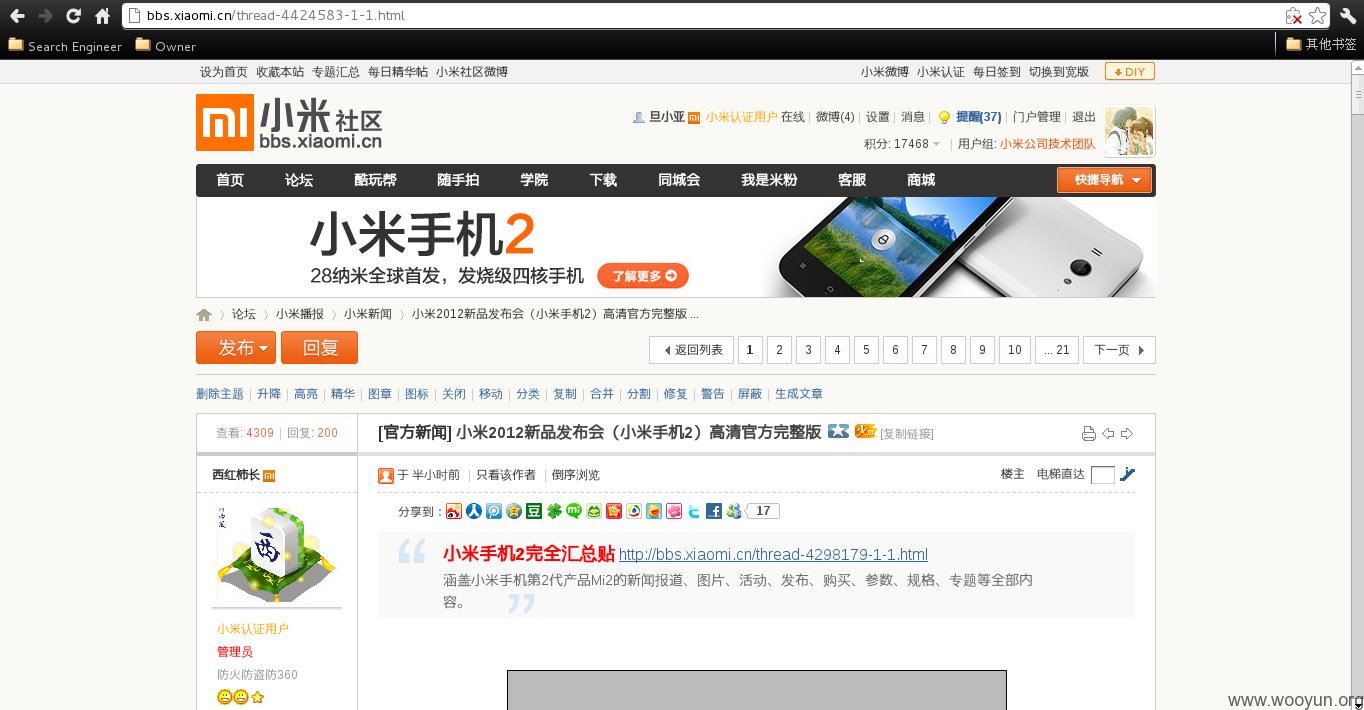This screenshot has height=710, width=1364.
Task: Open the browser home page
Action: pos(102,16)
